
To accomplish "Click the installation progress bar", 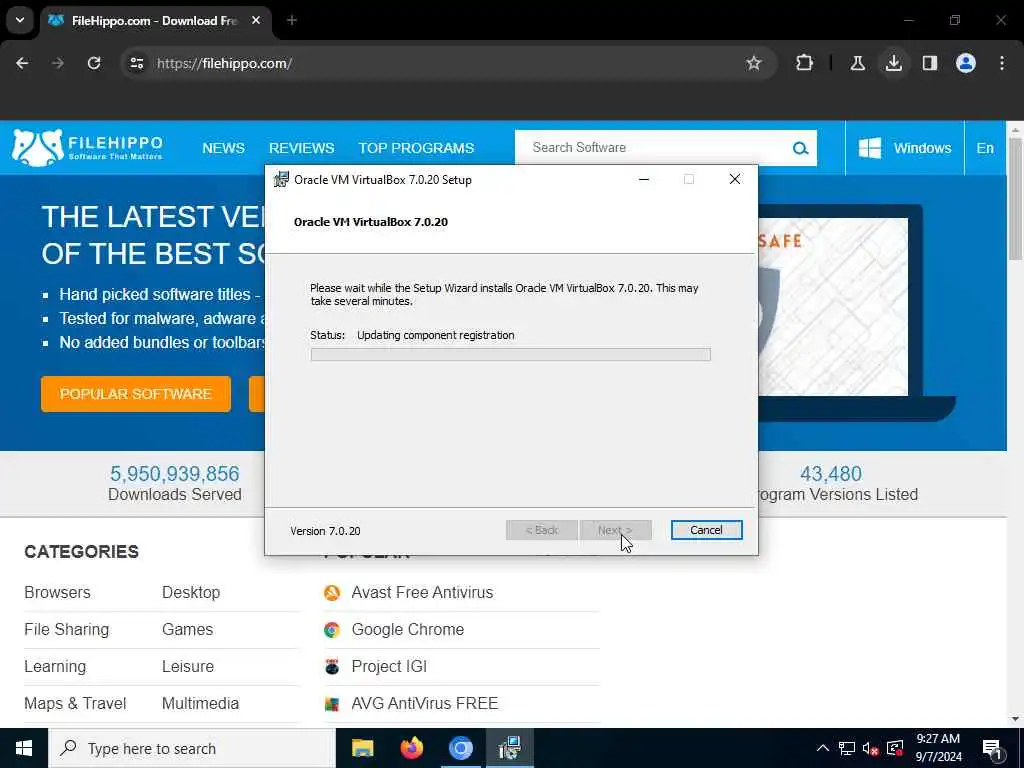I will tap(510, 355).
